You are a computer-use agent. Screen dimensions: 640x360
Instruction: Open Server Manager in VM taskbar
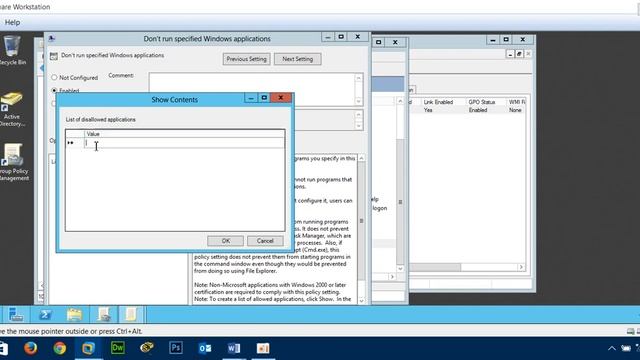coord(16,315)
